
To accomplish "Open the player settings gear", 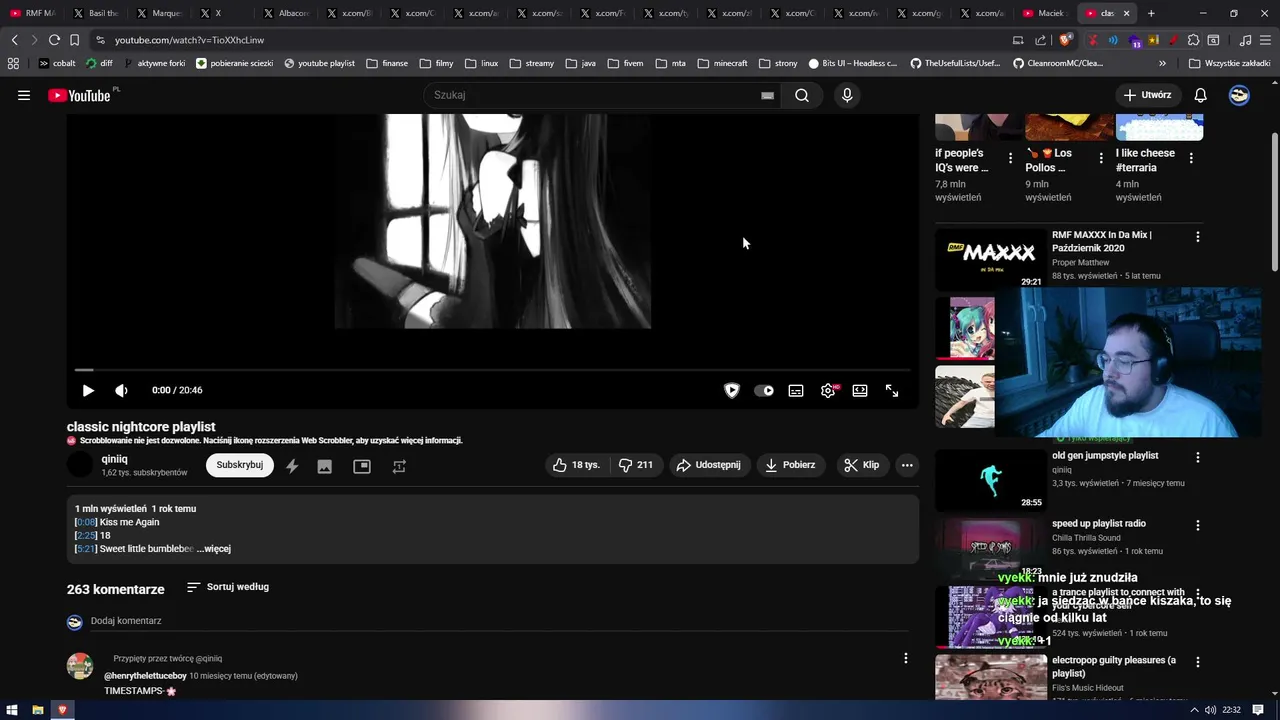I will tap(828, 391).
